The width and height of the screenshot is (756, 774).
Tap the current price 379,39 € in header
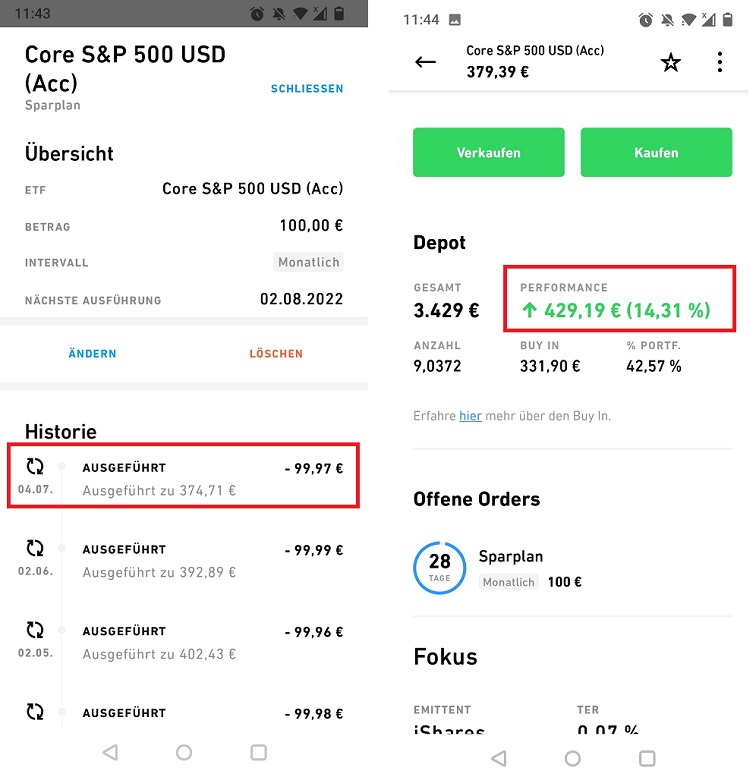click(497, 72)
